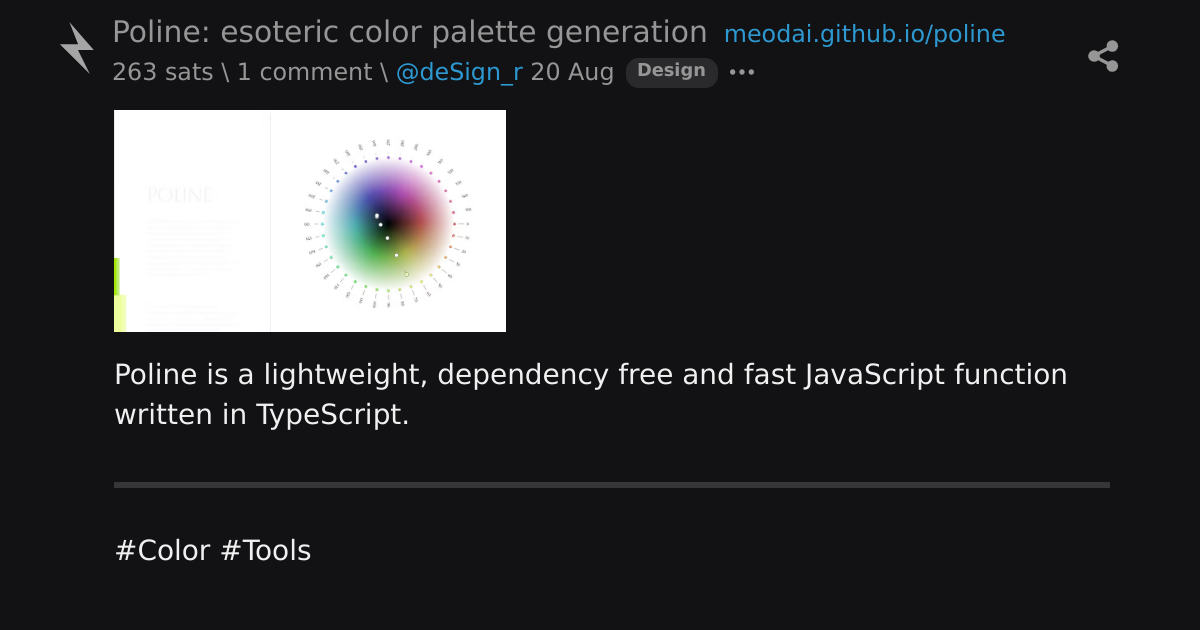The image size is (1200, 630).
Task: Open the three-dots more options menu
Action: pyautogui.click(x=742, y=72)
